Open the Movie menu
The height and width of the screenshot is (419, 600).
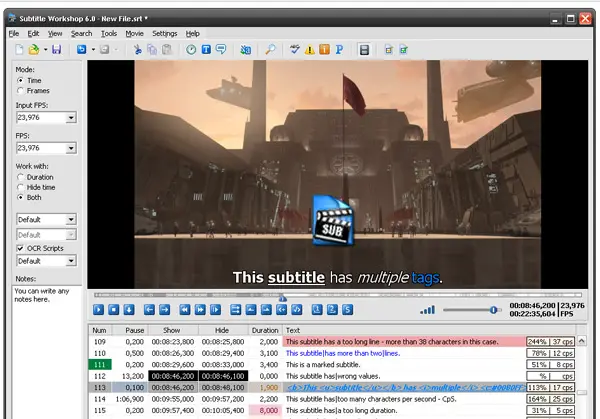click(x=134, y=33)
